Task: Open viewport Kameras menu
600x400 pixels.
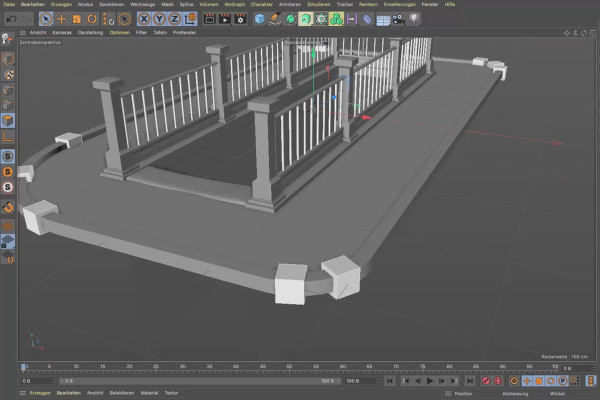Action: pos(62,33)
